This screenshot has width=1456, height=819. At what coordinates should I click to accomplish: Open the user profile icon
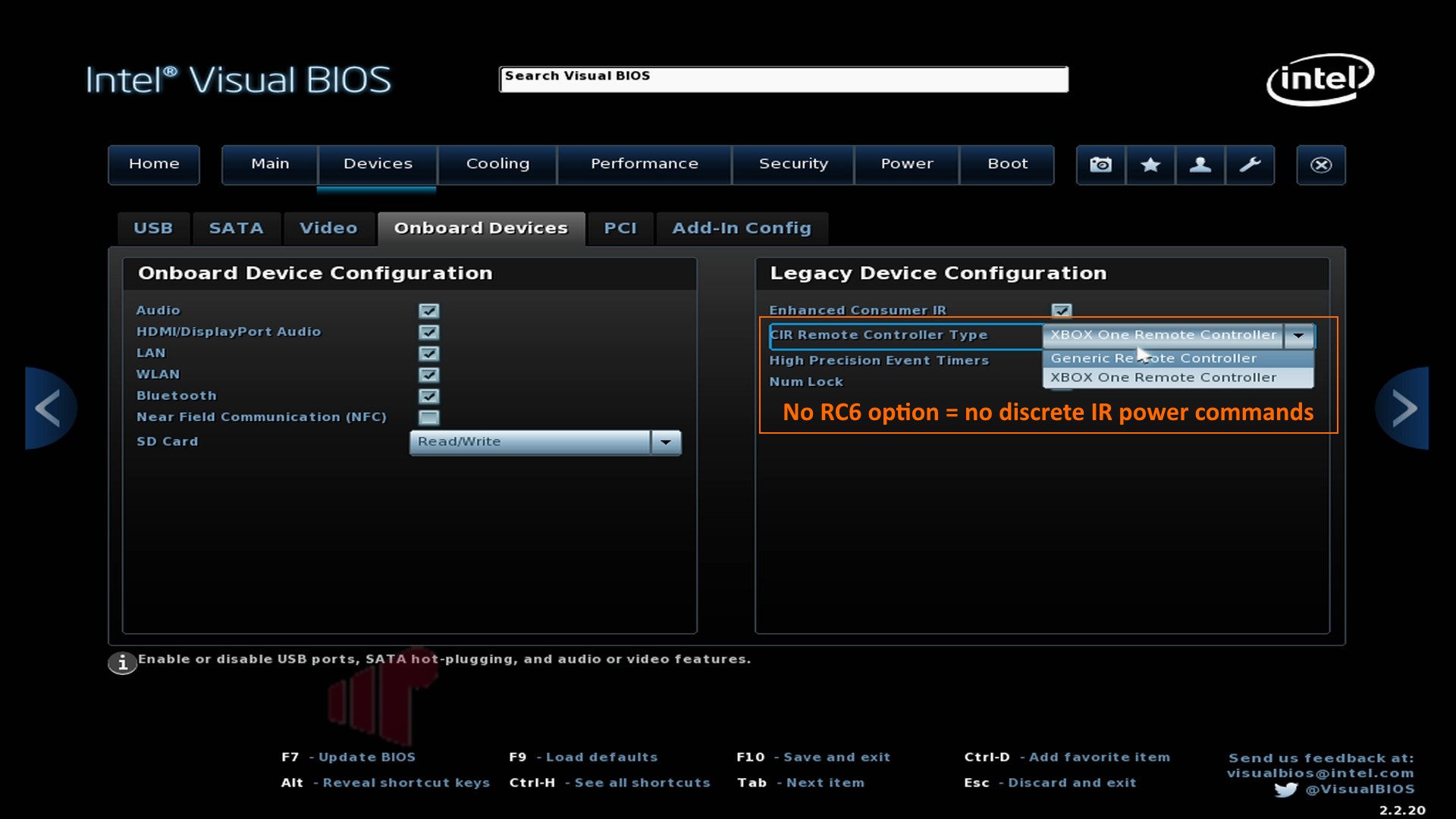[x=1200, y=165]
